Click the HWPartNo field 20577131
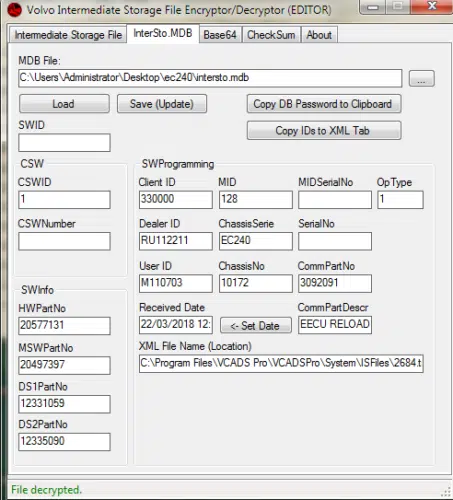Screen dimensions: 453x500 click(x=64, y=326)
